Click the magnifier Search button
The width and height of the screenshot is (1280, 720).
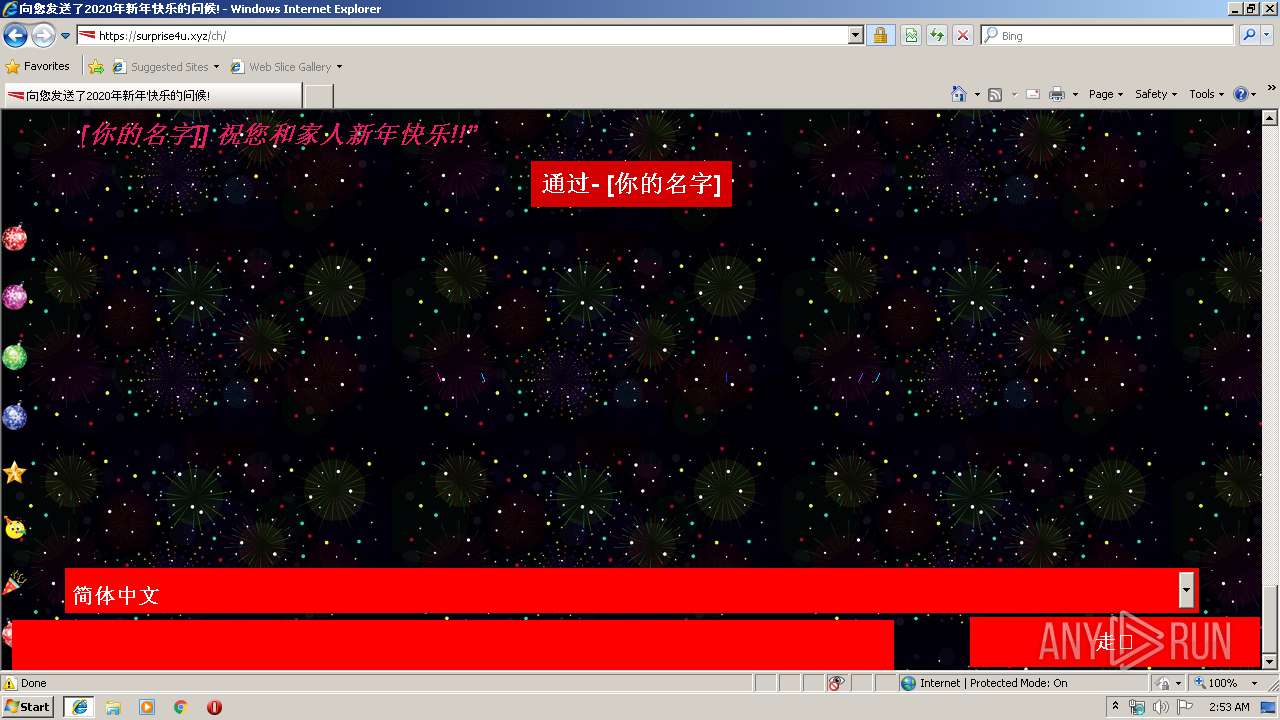click(x=1249, y=36)
